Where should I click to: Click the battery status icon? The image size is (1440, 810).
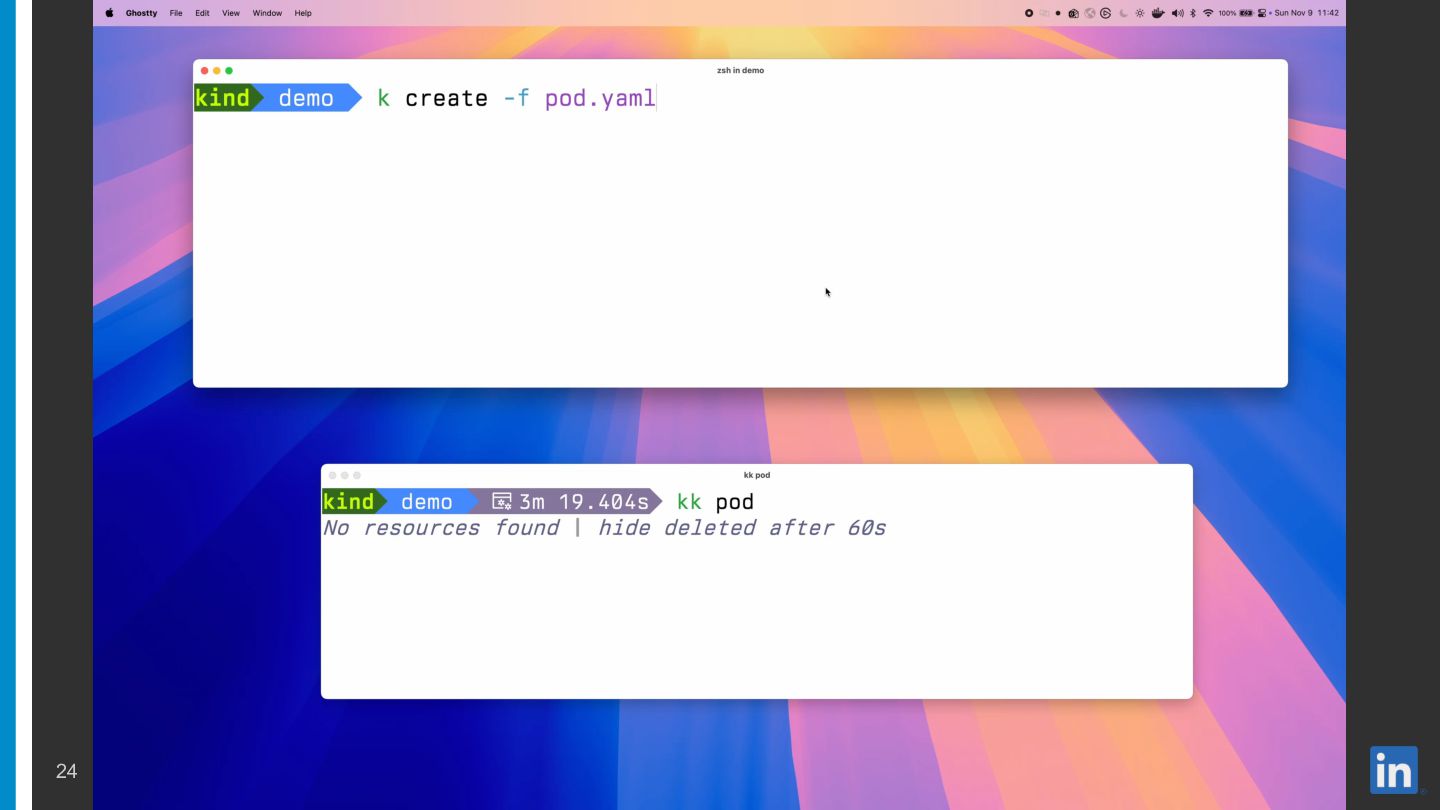coord(1246,13)
